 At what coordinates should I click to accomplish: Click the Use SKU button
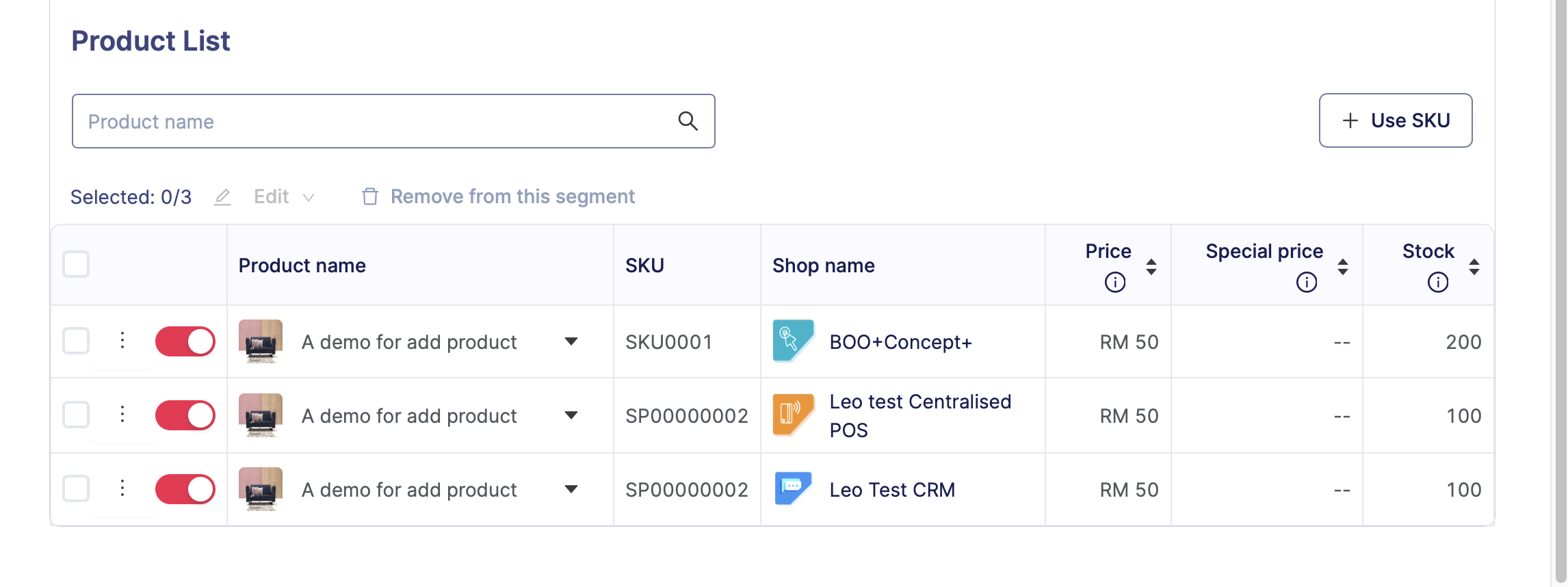[x=1395, y=120]
